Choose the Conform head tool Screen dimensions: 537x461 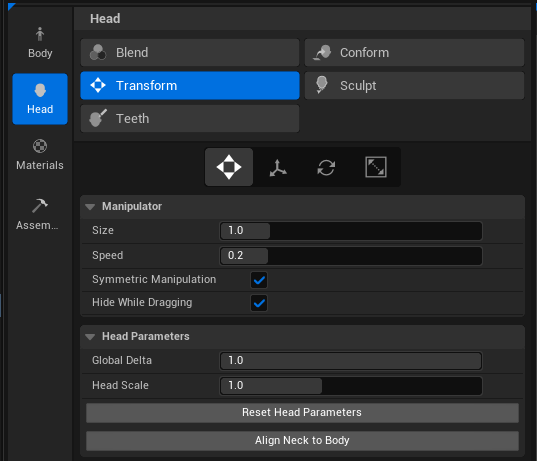414,53
